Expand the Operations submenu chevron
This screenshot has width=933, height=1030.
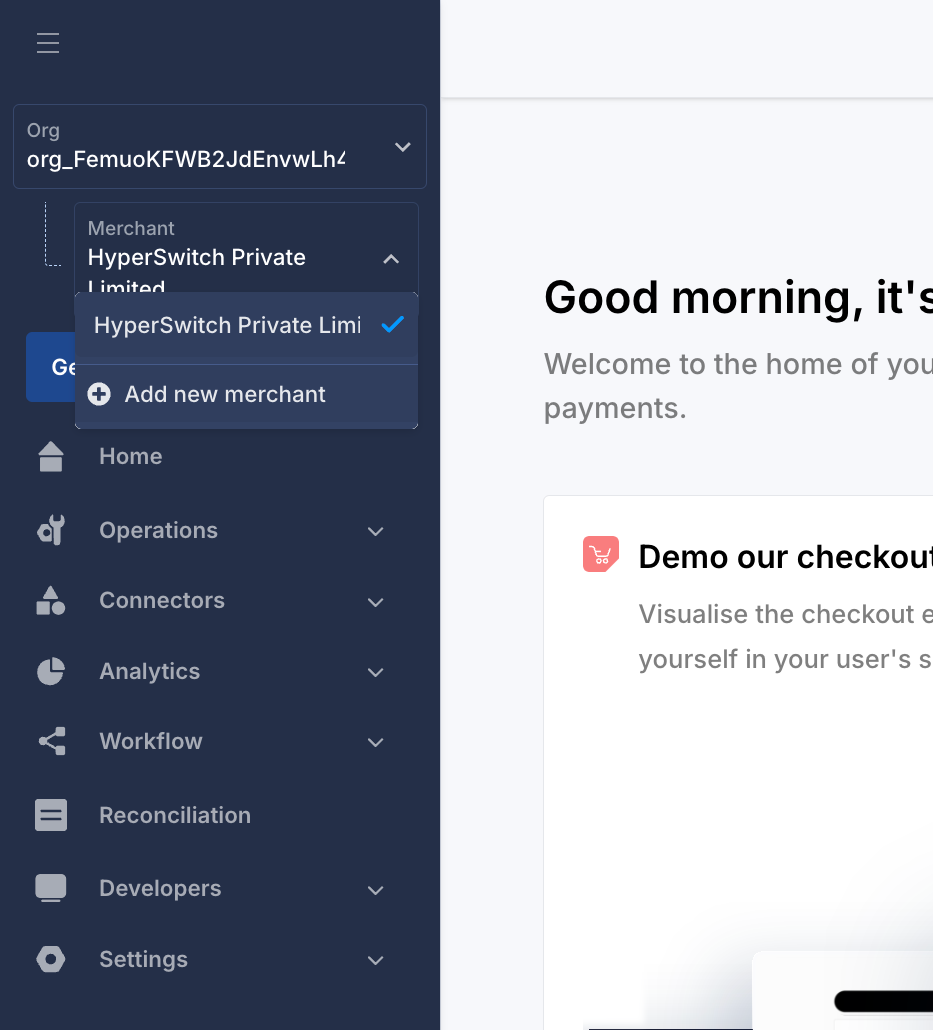point(376,531)
